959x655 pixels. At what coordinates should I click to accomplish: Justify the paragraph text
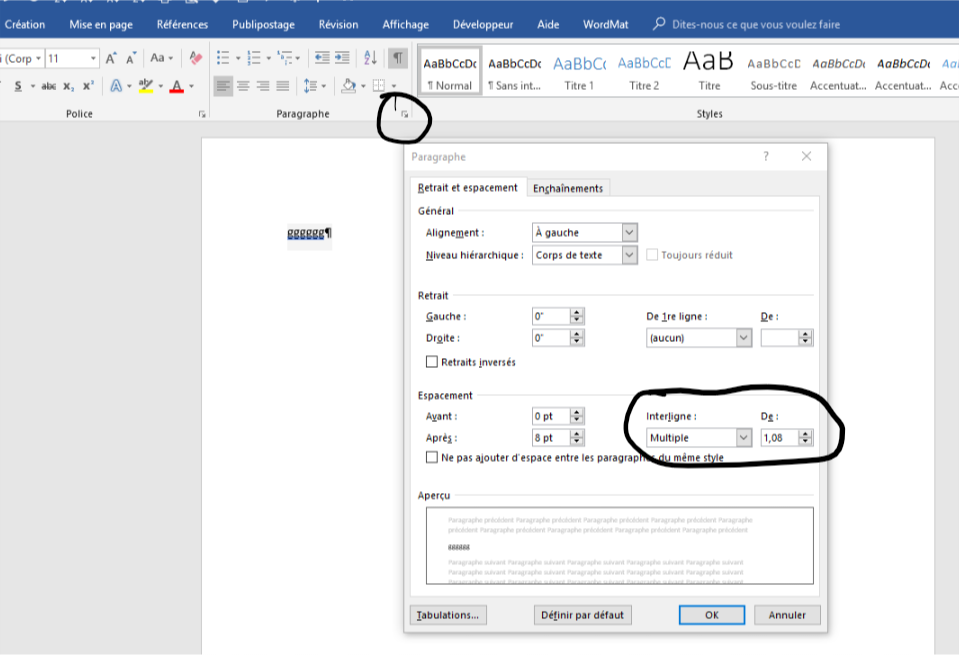coord(283,86)
